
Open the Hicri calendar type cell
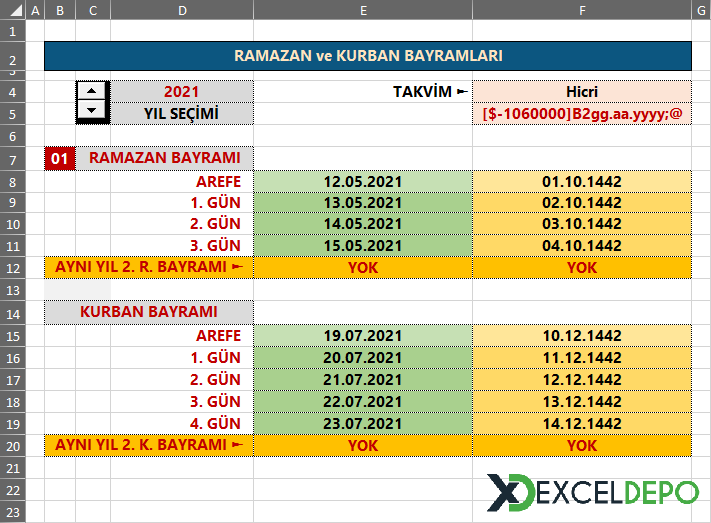(581, 91)
